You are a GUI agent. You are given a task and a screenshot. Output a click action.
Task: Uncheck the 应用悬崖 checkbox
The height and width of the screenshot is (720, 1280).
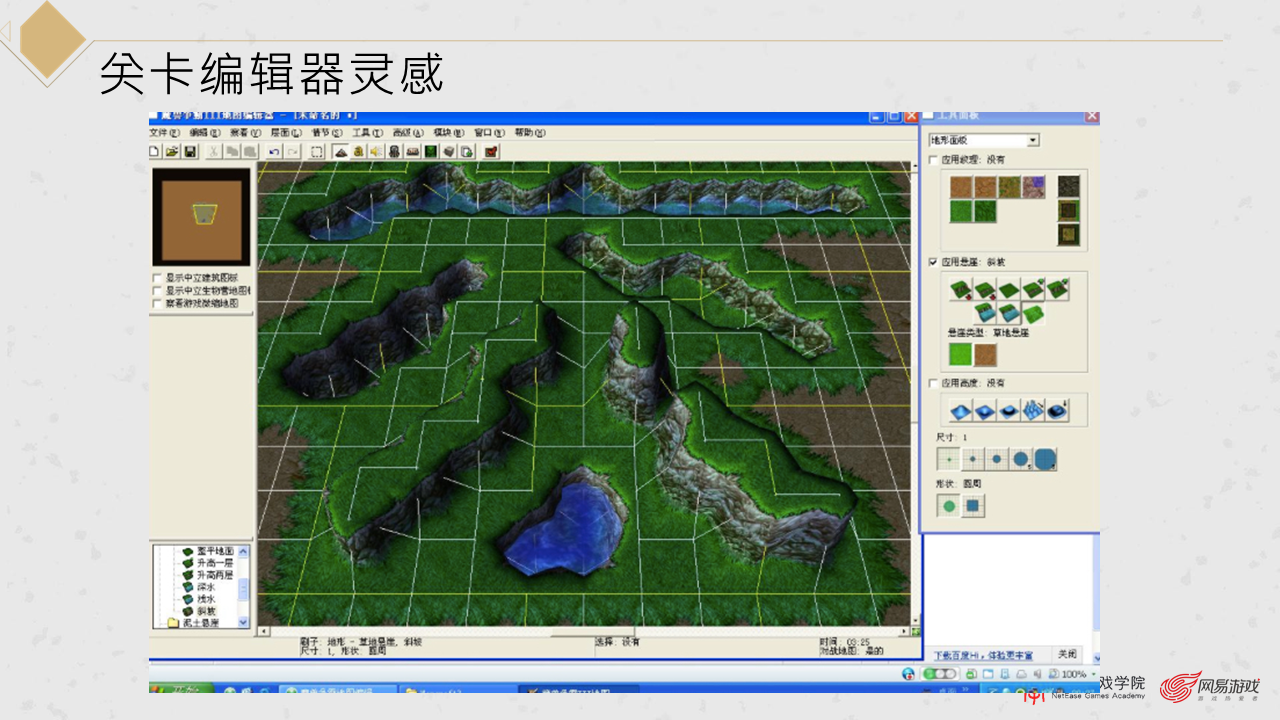tap(932, 262)
